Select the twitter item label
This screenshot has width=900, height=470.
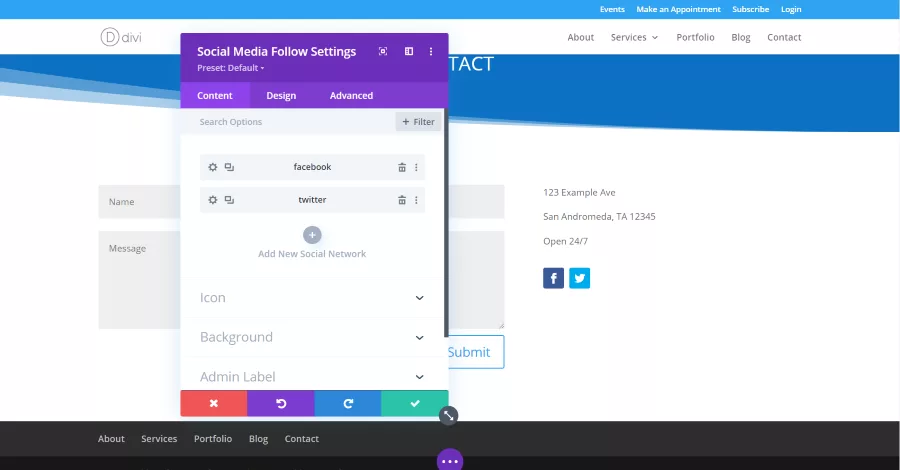coord(312,200)
